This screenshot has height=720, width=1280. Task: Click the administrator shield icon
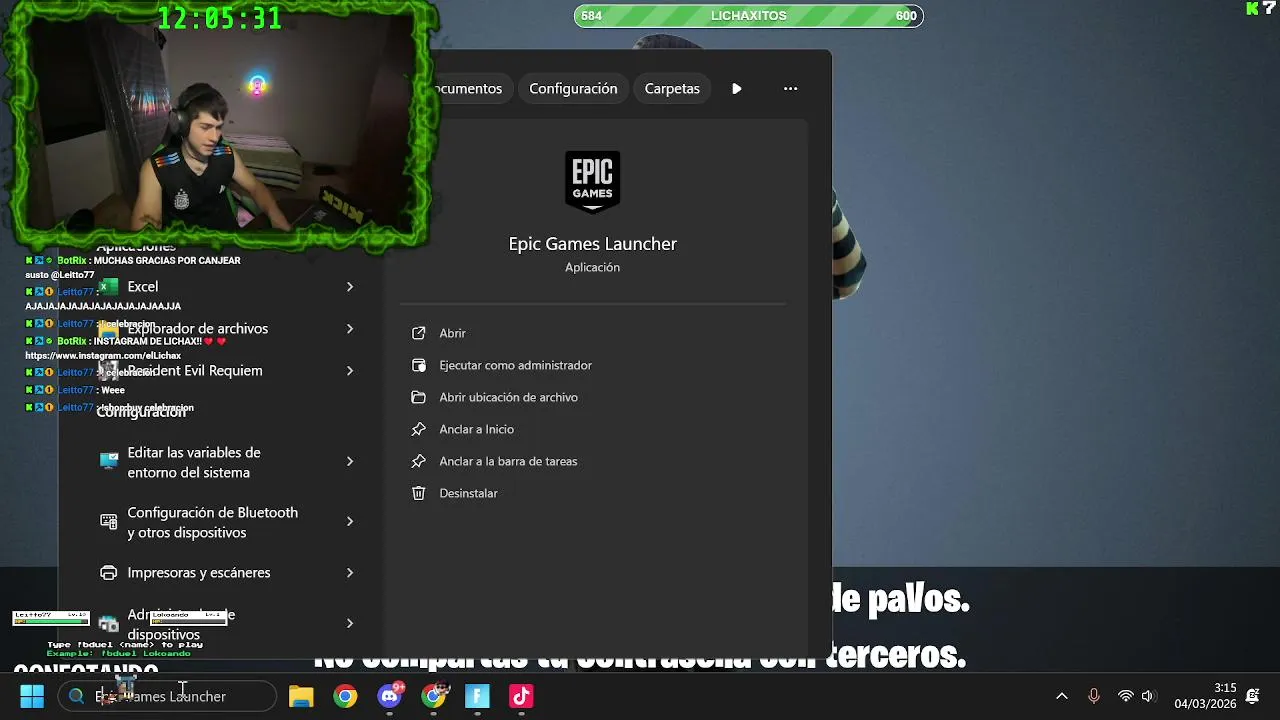pyautogui.click(x=419, y=365)
